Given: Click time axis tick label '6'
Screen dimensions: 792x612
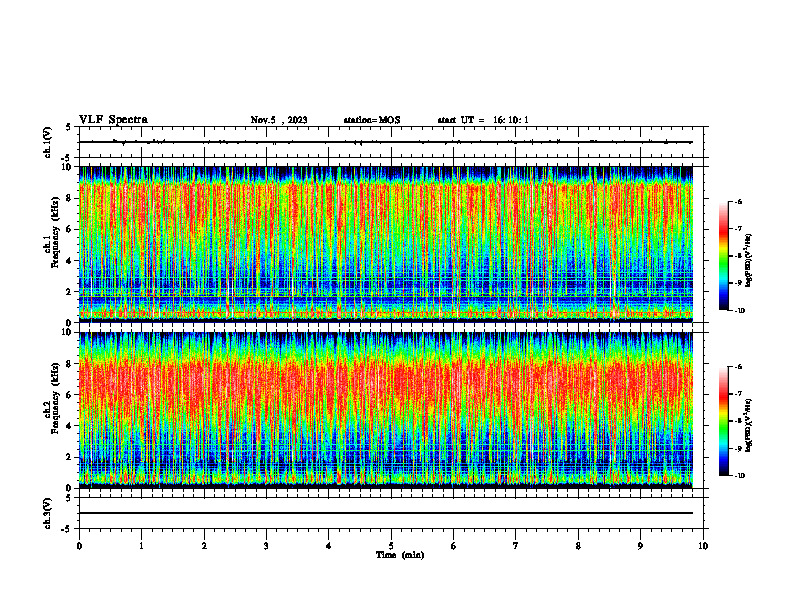Looking at the screenshot, I should pos(454,546).
